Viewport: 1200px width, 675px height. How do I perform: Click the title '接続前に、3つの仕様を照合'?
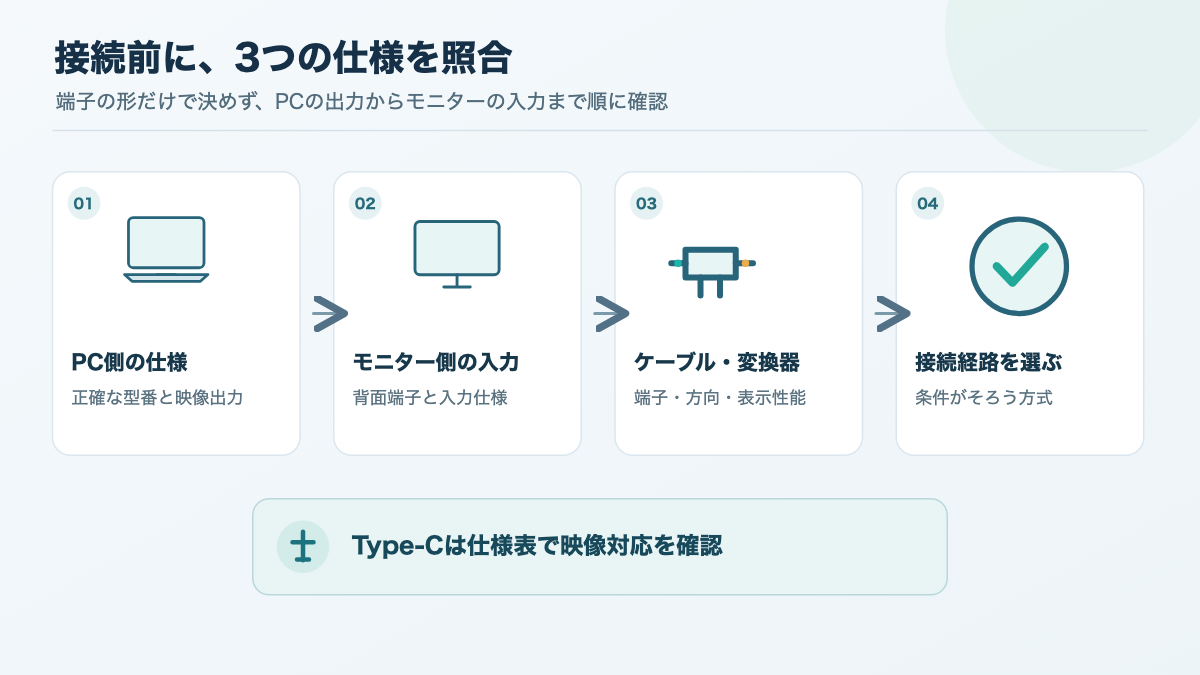(283, 58)
